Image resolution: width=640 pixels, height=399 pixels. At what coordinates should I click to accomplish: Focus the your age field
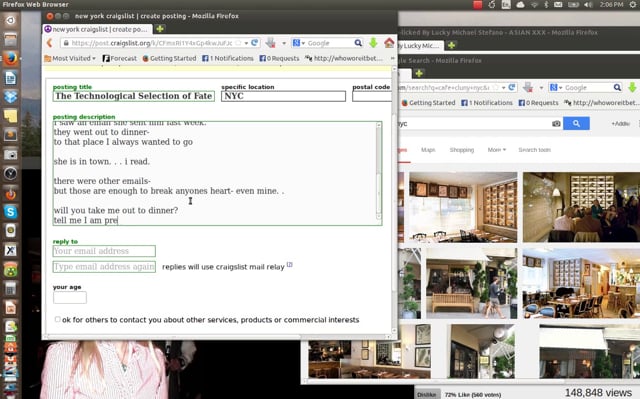[x=70, y=297]
